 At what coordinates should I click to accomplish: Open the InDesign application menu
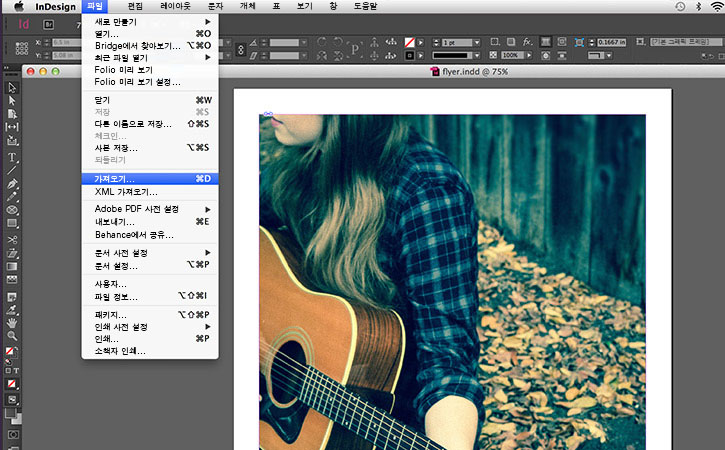(x=55, y=6)
